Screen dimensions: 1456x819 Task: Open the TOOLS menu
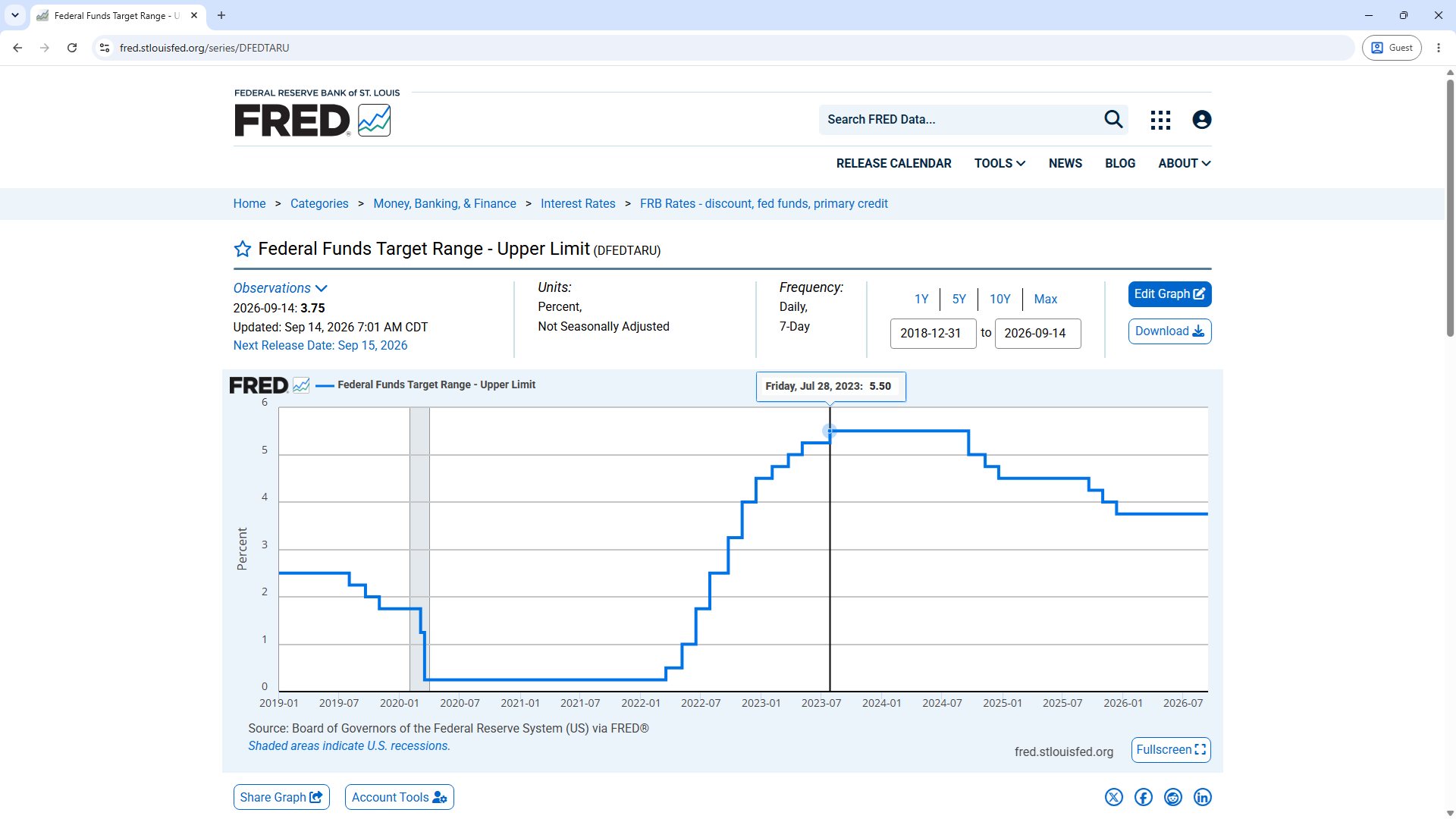[999, 163]
